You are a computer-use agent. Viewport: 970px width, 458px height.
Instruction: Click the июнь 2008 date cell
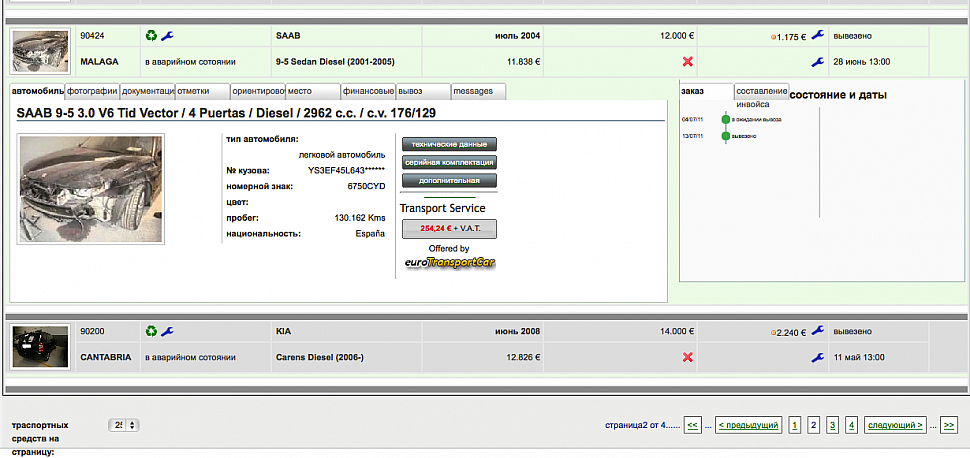click(483, 332)
